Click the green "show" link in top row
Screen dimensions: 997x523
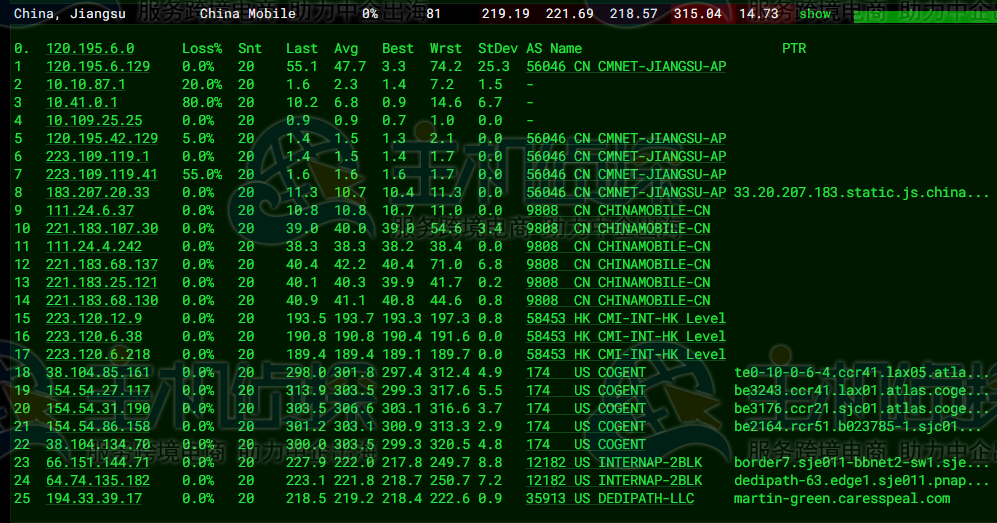click(x=815, y=13)
